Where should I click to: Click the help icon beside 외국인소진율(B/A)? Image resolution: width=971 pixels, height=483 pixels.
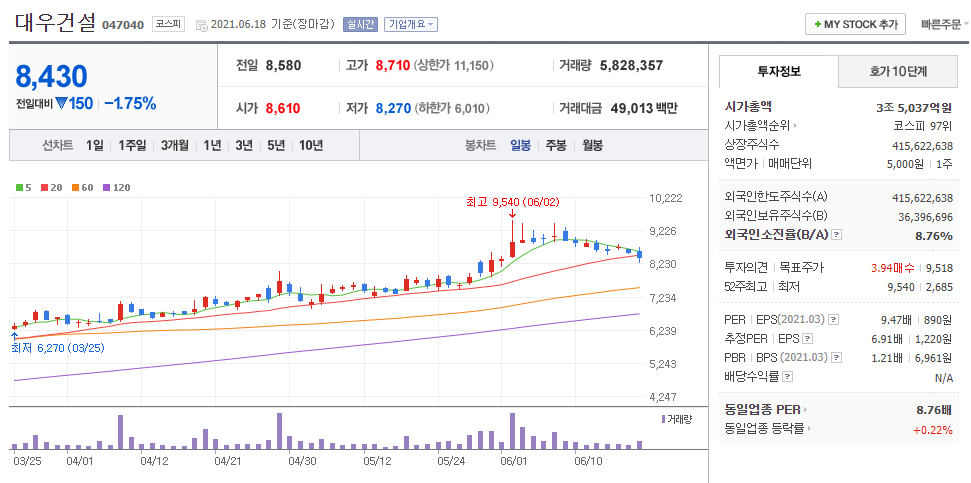point(837,235)
